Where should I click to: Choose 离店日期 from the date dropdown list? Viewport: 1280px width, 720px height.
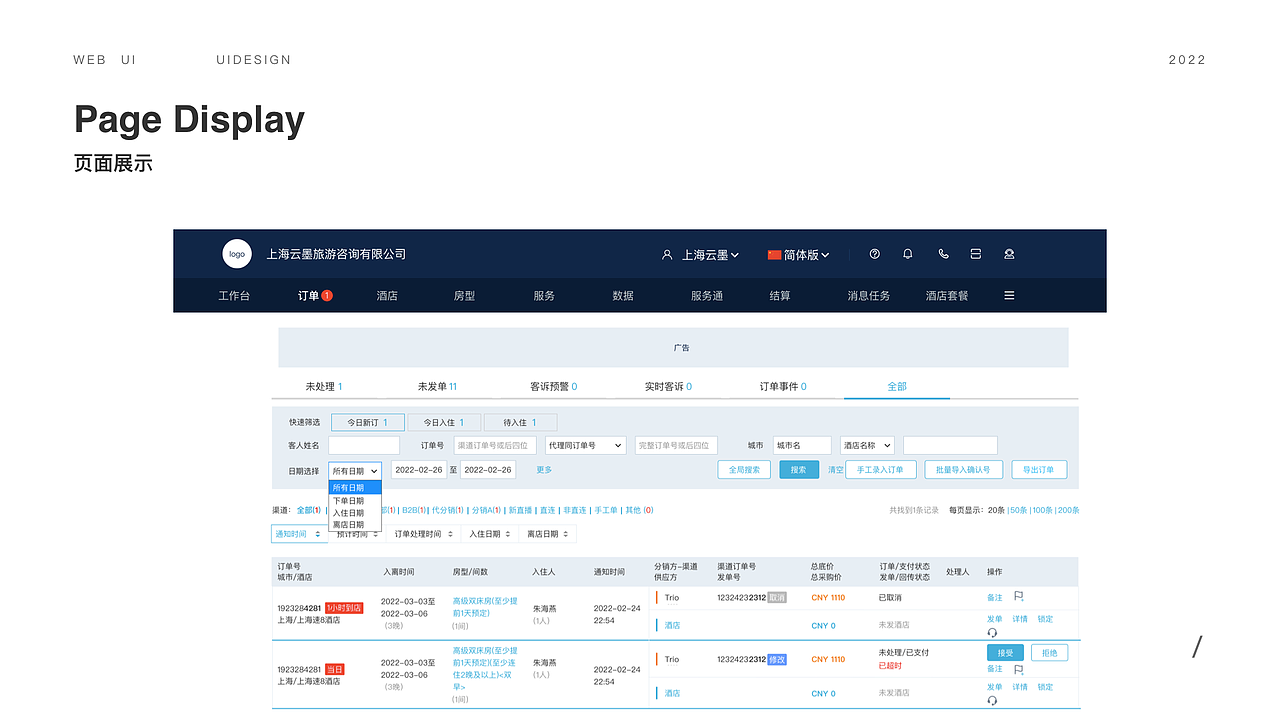click(x=355, y=524)
